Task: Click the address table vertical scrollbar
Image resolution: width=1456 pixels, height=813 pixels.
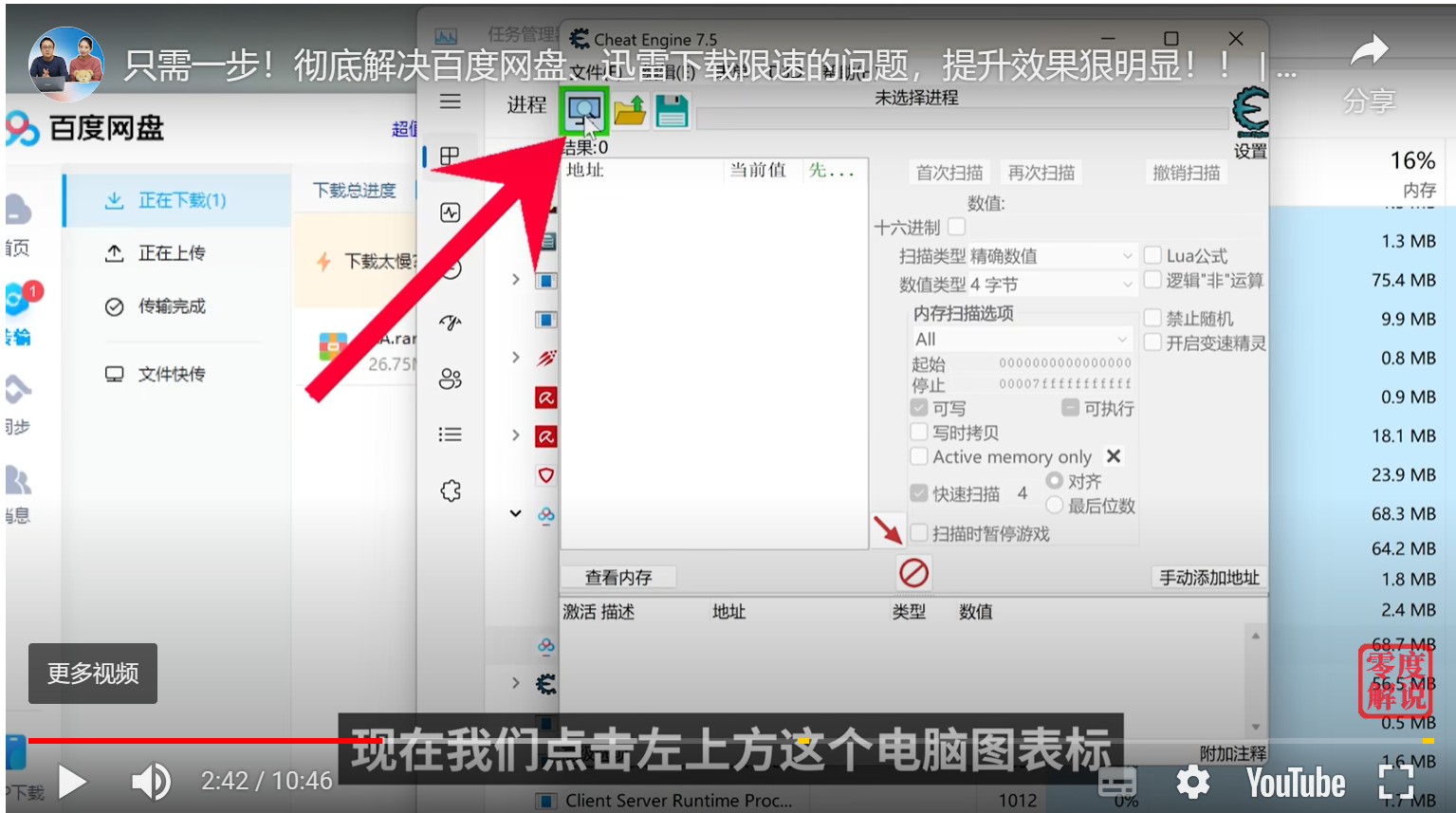Action: [1255, 681]
